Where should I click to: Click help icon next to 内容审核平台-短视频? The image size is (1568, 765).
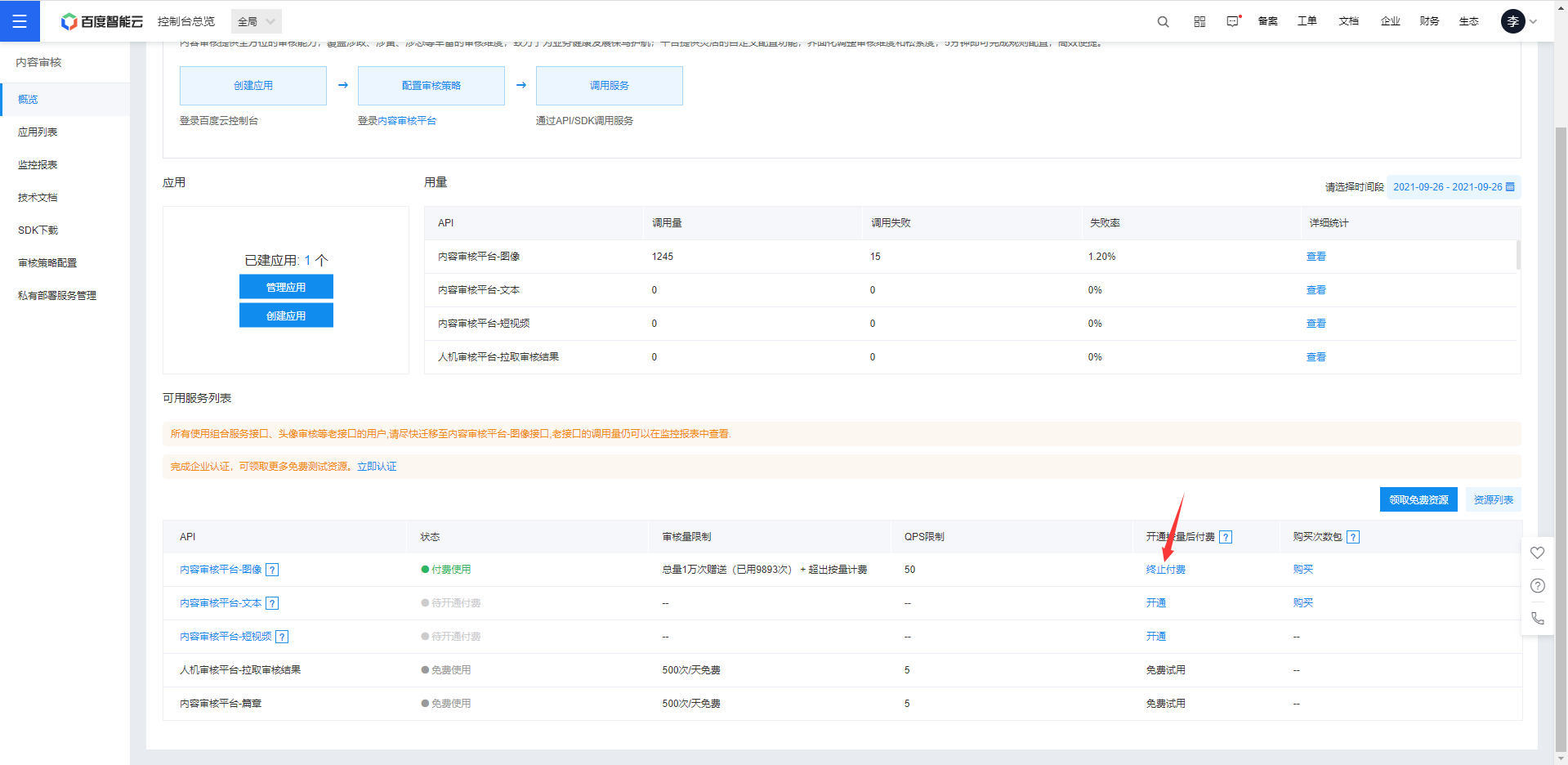click(282, 637)
